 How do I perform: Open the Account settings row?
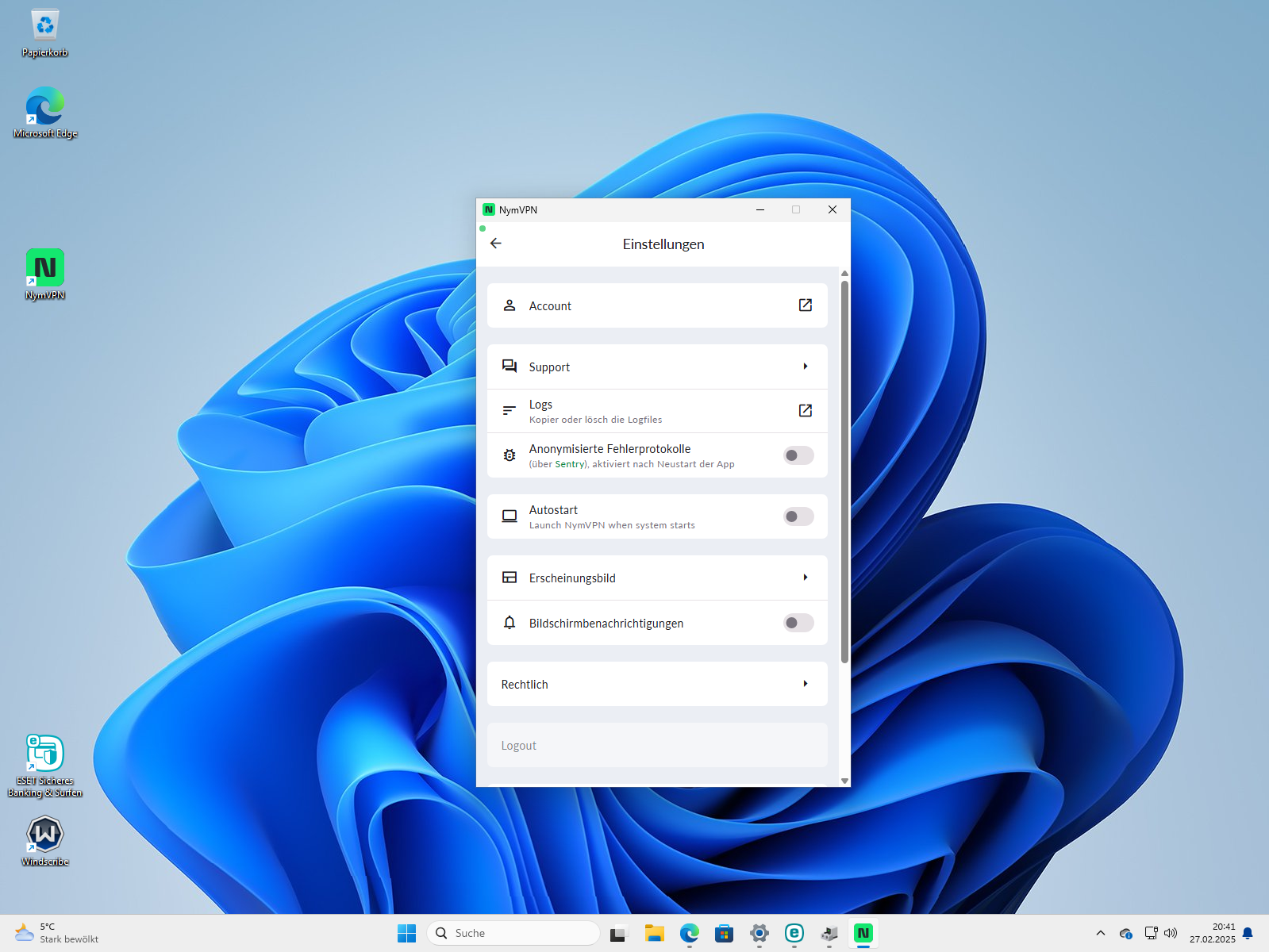[657, 305]
